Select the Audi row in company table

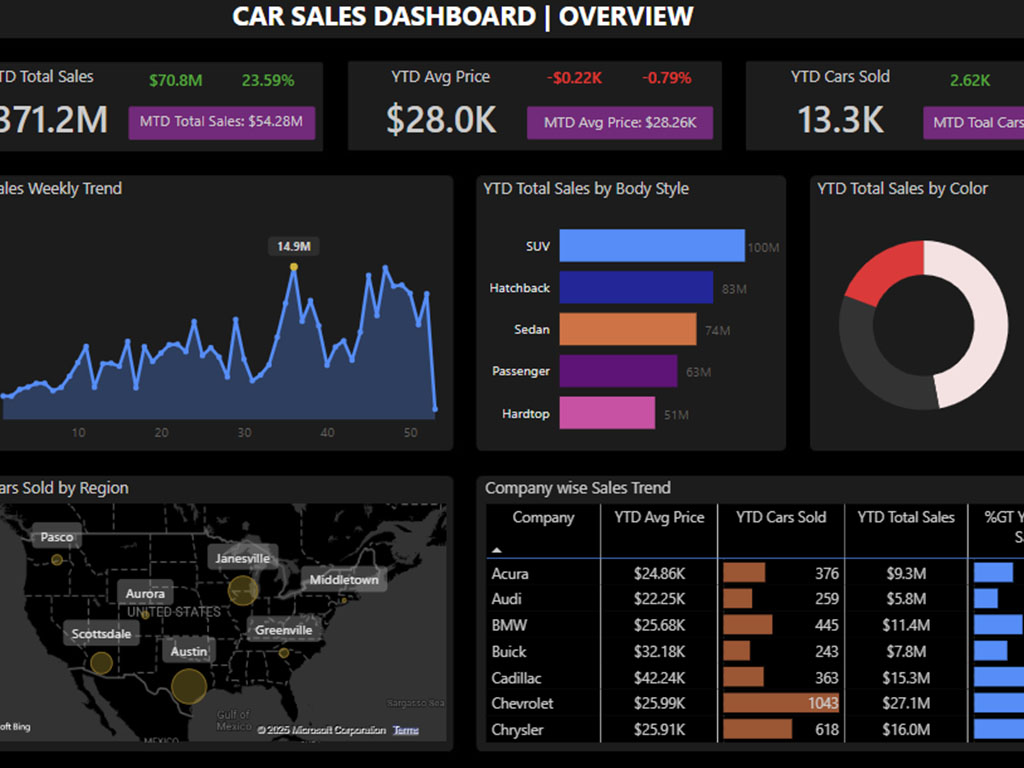click(x=754, y=599)
